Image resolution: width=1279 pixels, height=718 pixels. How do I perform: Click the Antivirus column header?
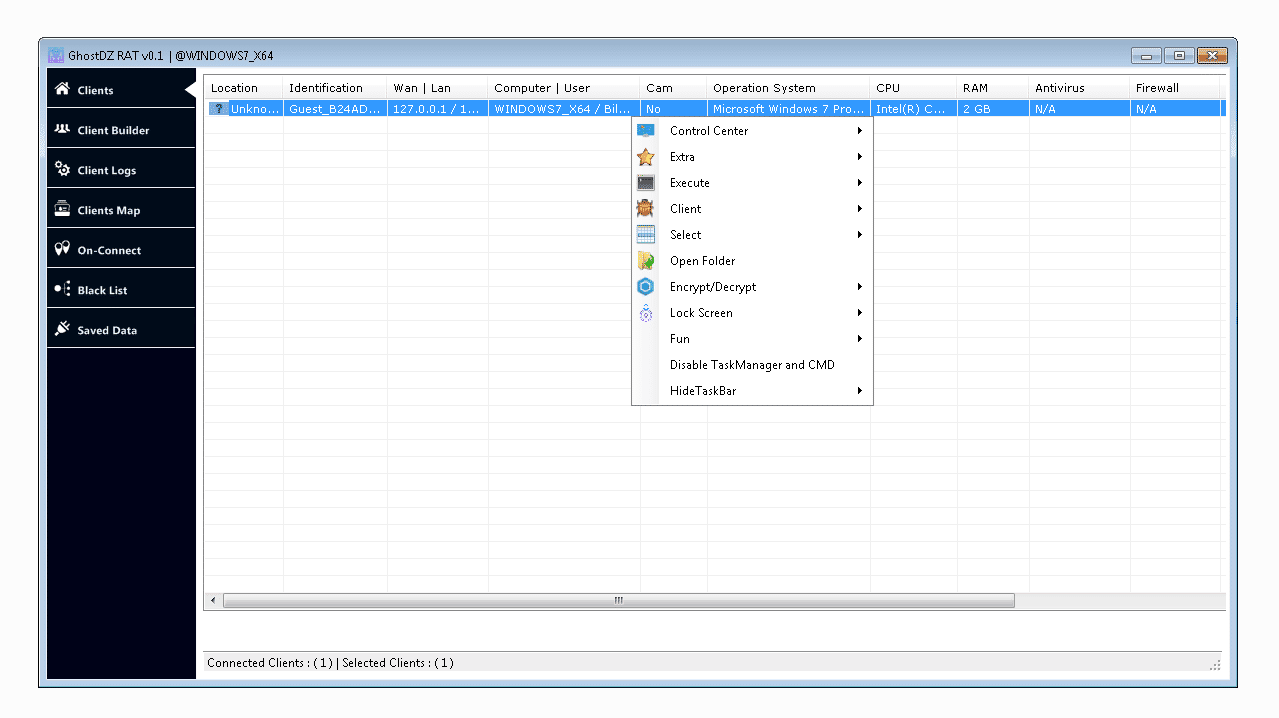click(1059, 88)
